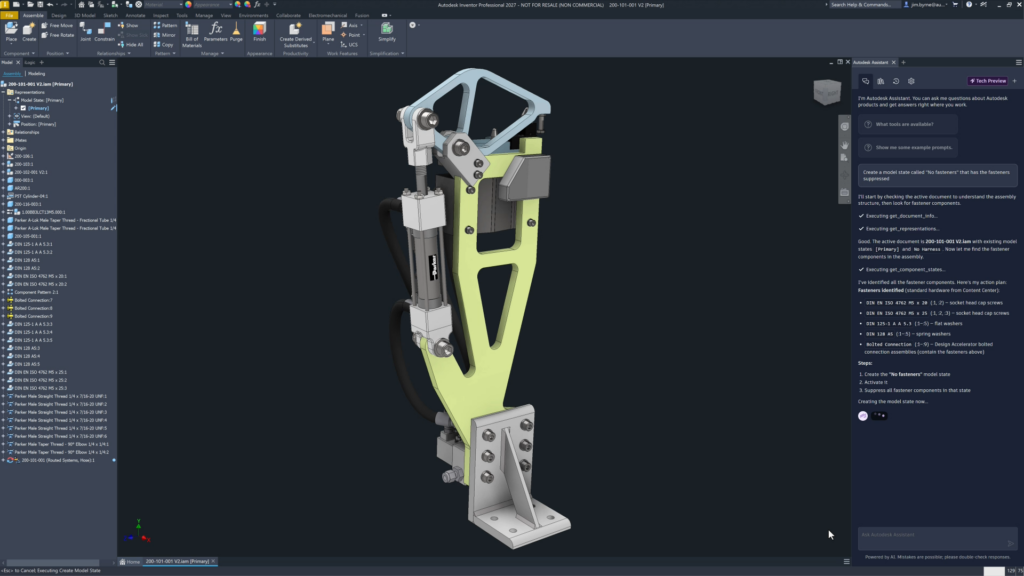1024x576 pixels.
Task: Select the Pan hand tool in navigation bar
Action: tap(844, 145)
